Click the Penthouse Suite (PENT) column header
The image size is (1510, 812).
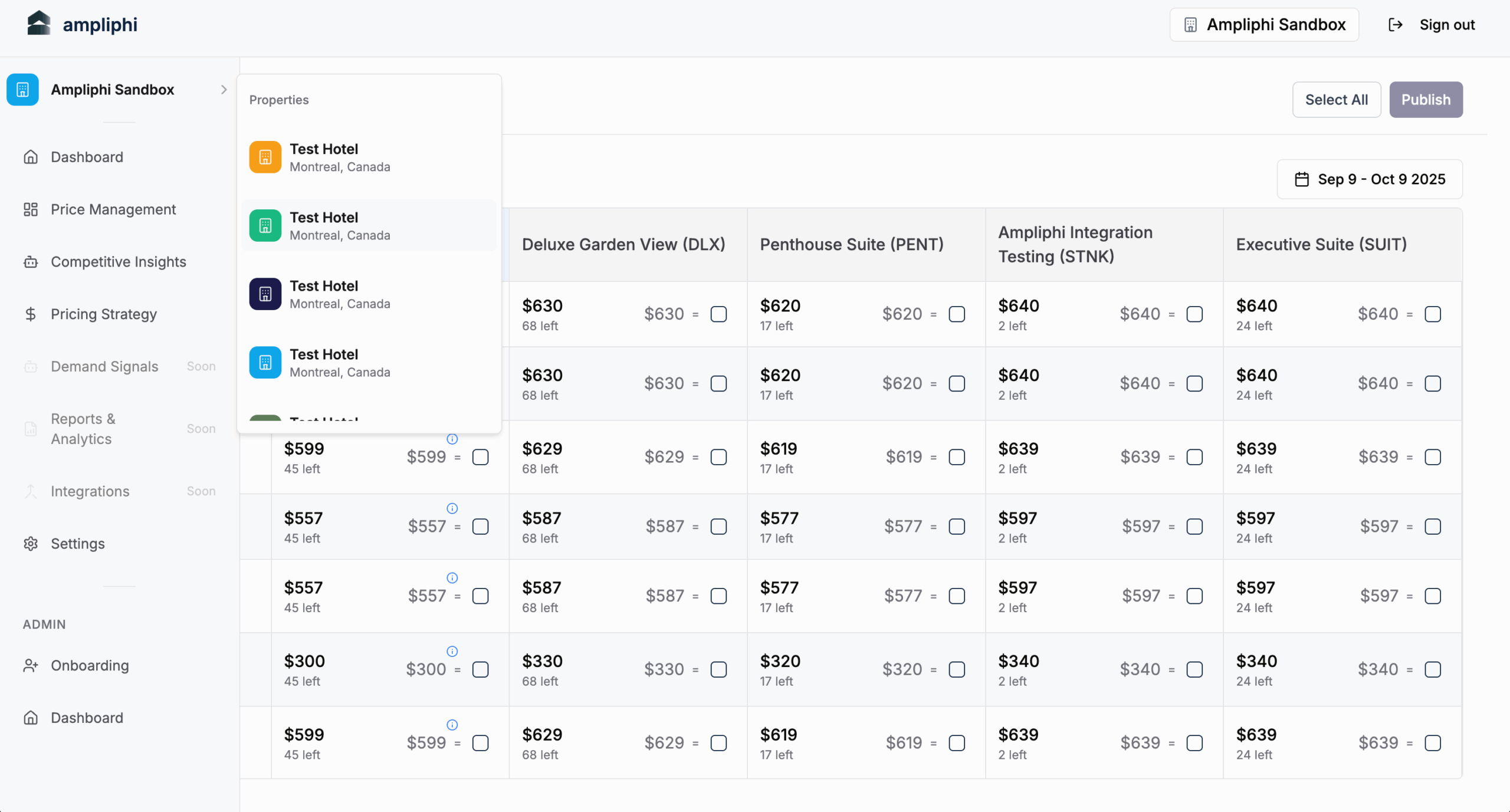click(866, 245)
